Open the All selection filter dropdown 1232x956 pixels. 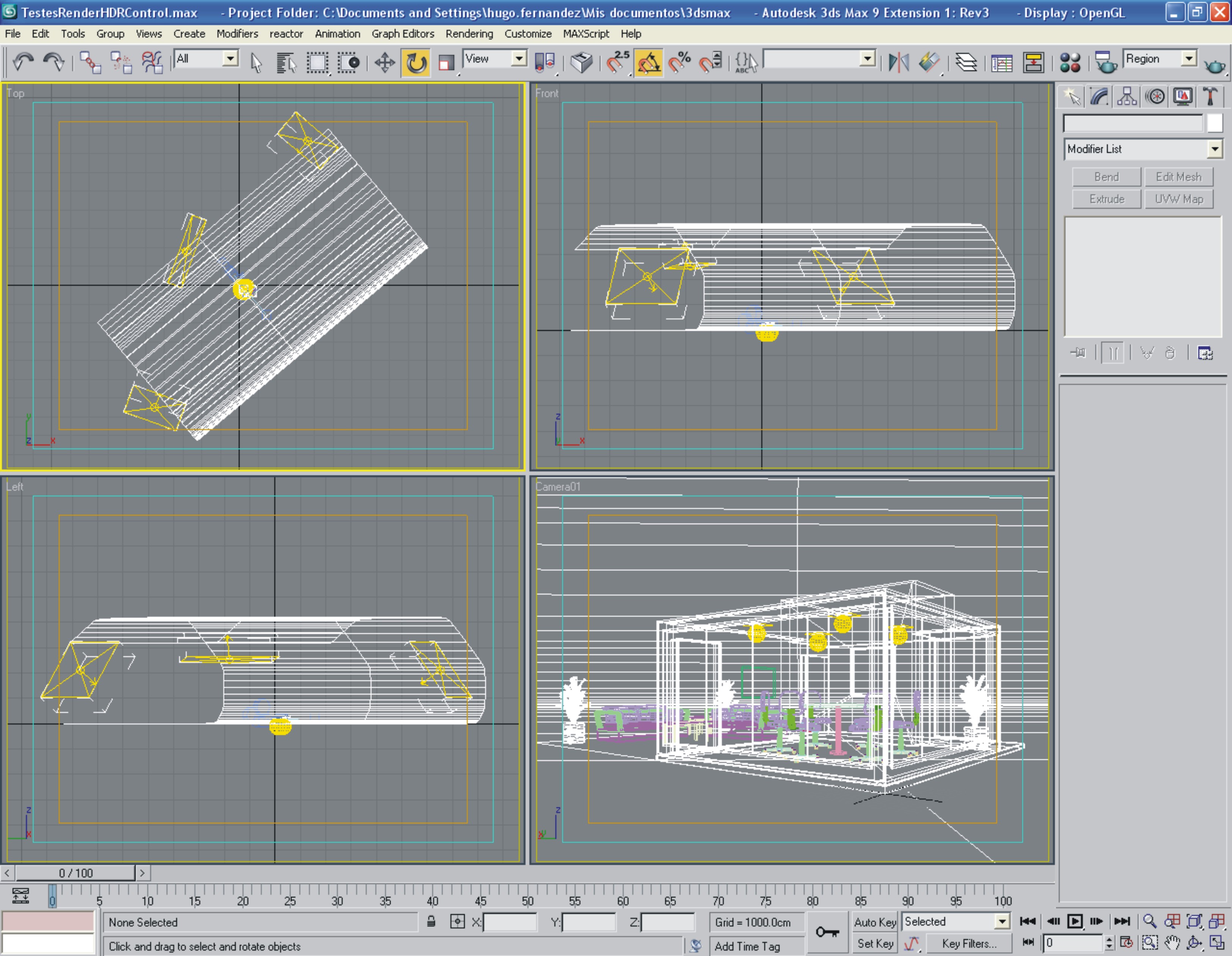pos(229,59)
